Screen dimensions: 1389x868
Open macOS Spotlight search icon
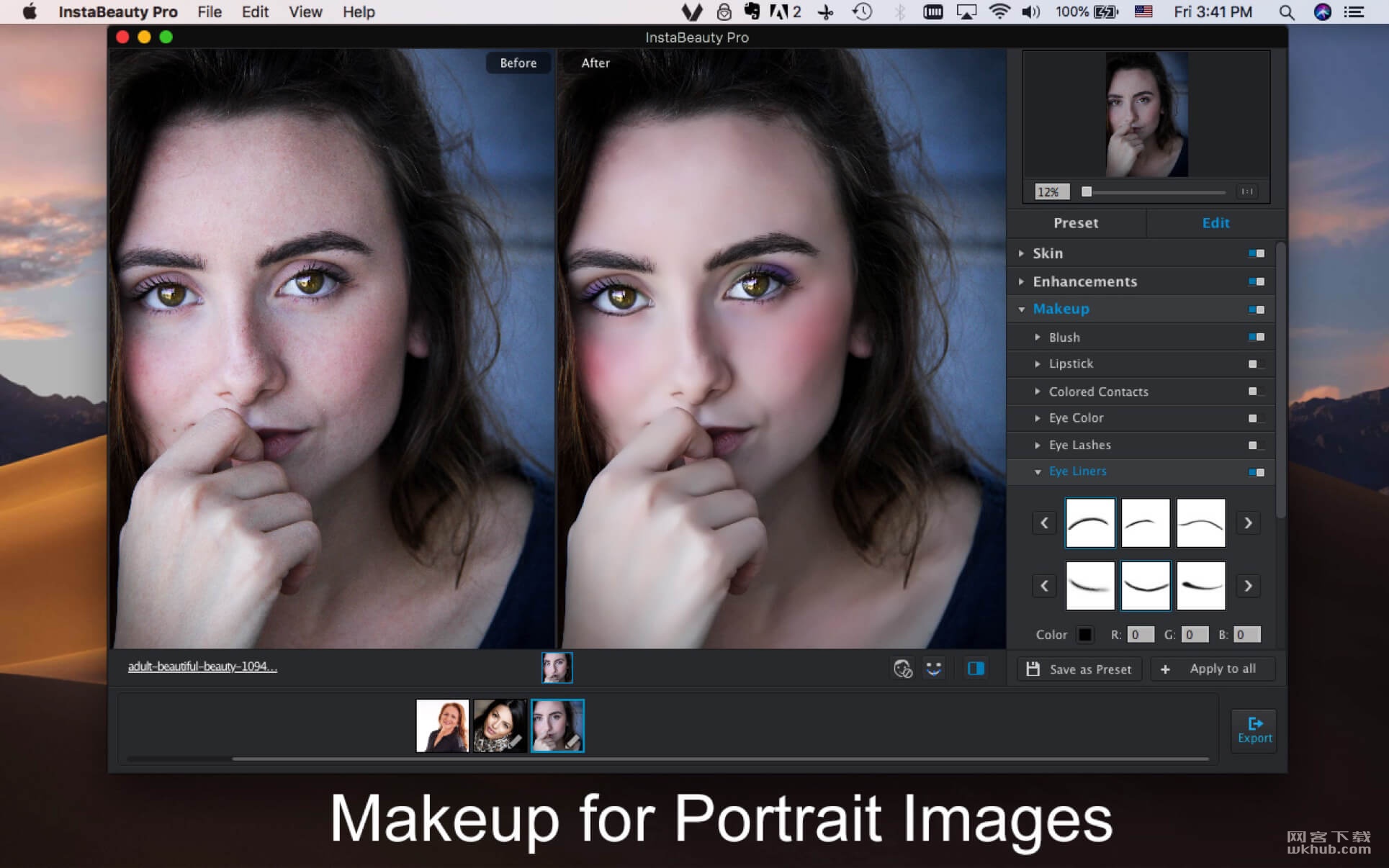click(1286, 12)
